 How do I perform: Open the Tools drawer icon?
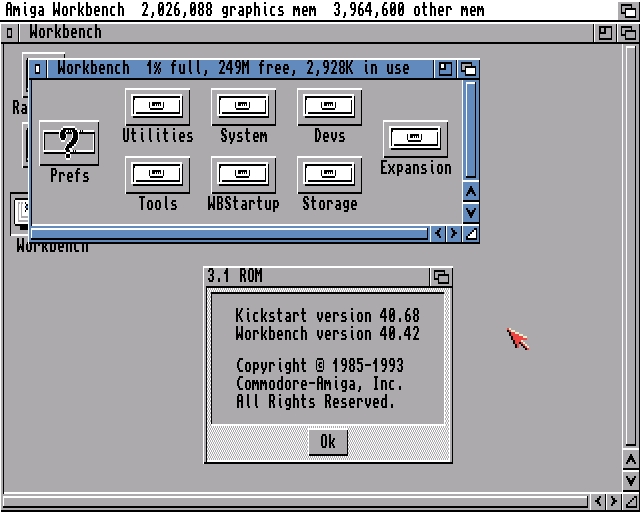158,175
